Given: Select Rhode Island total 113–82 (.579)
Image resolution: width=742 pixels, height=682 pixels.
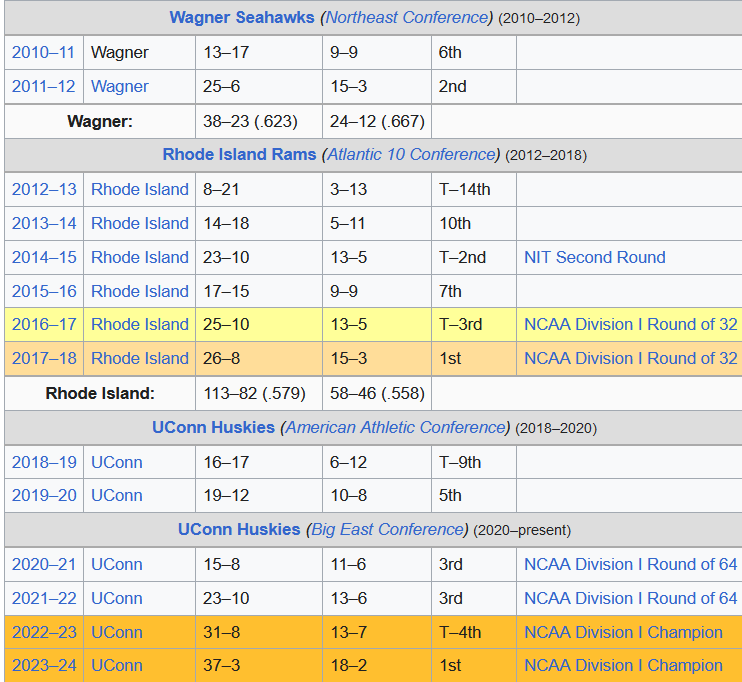Looking at the screenshot, I should 259,393.
